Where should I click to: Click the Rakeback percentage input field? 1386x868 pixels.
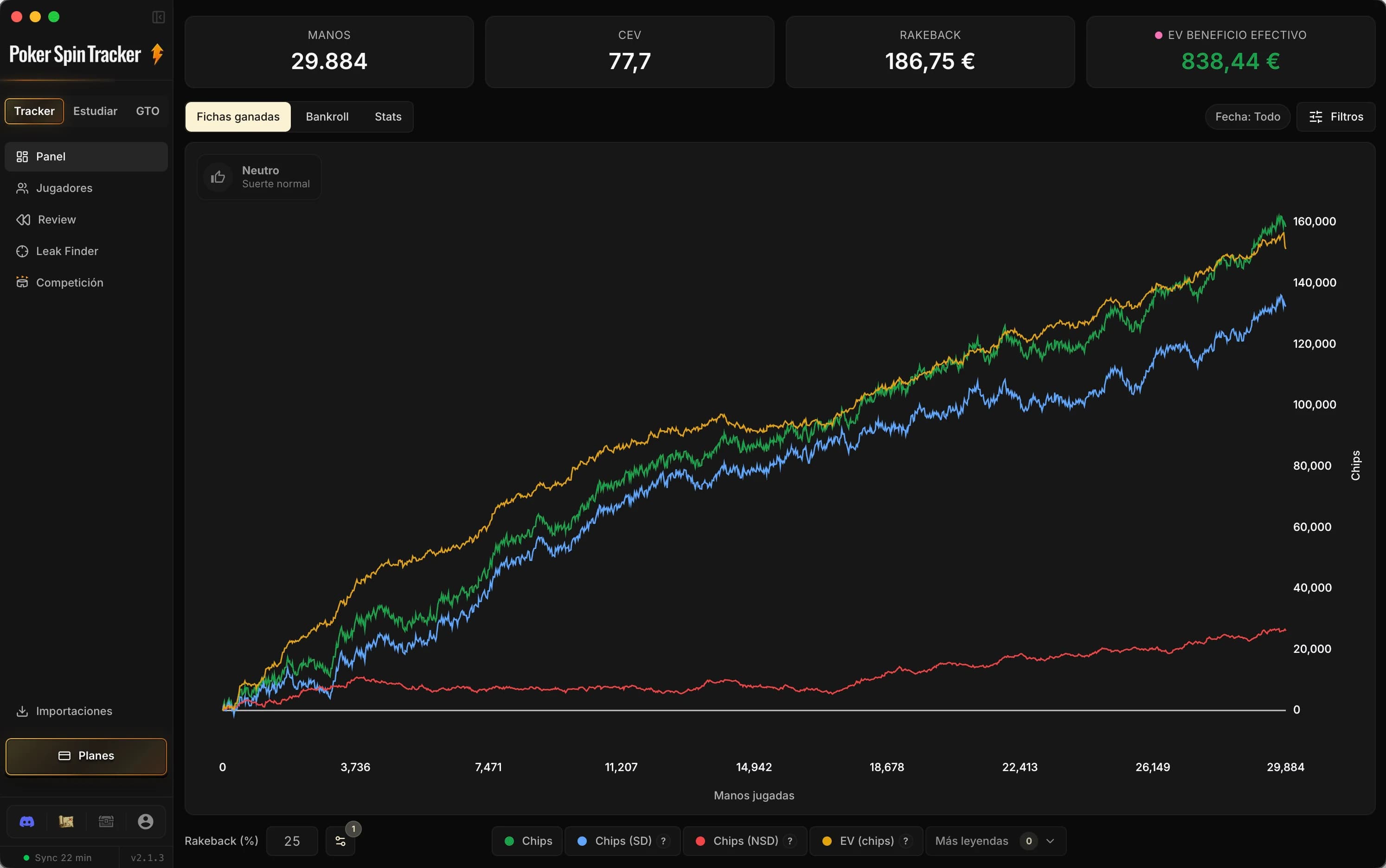tap(292, 841)
